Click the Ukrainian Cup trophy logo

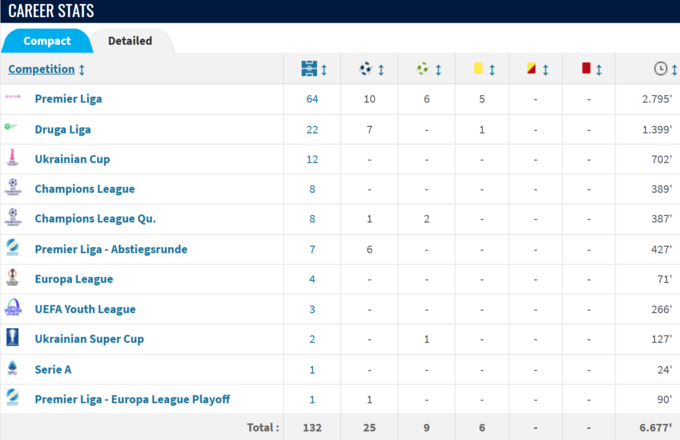point(12,159)
